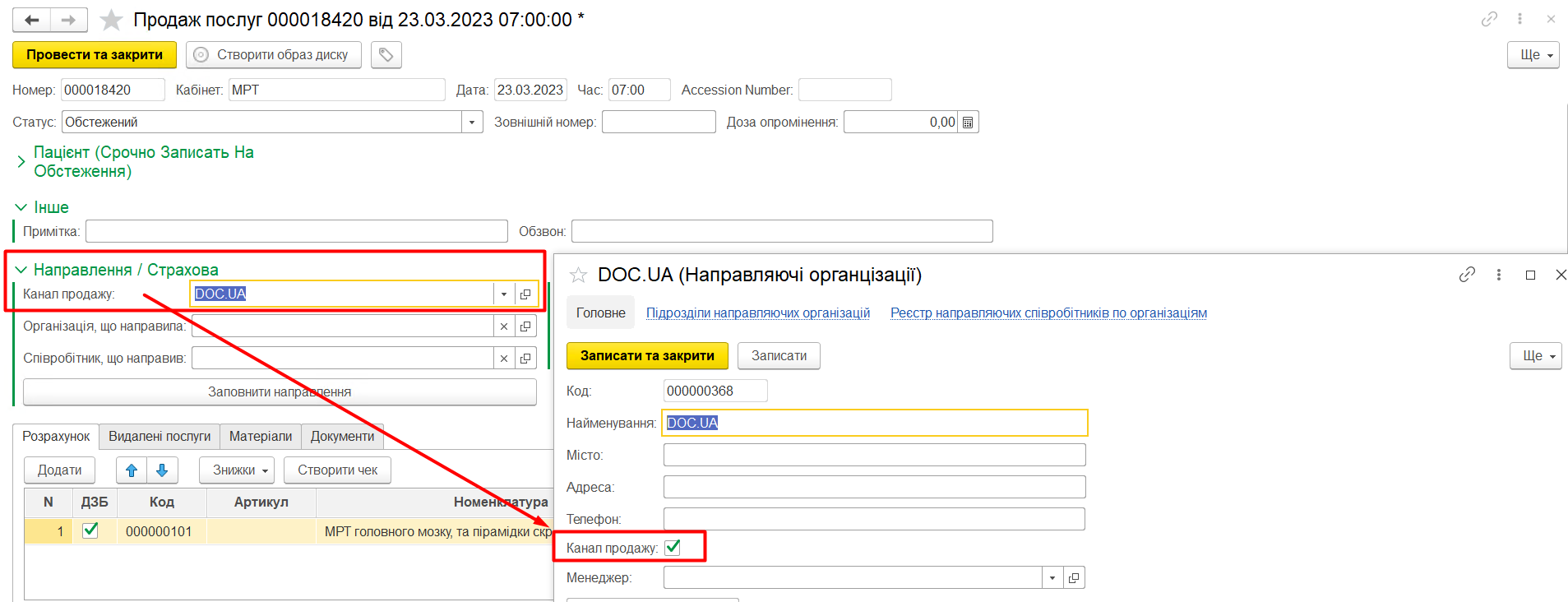Image resolution: width=1568 pixels, height=602 pixels.
Task: Collapse the Направлення / Страхова section
Action: [x=21, y=270]
